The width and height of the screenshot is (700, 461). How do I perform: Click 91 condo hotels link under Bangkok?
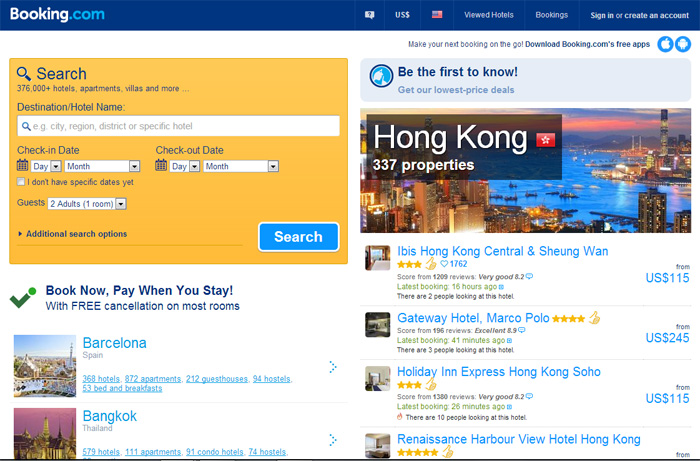(215, 452)
